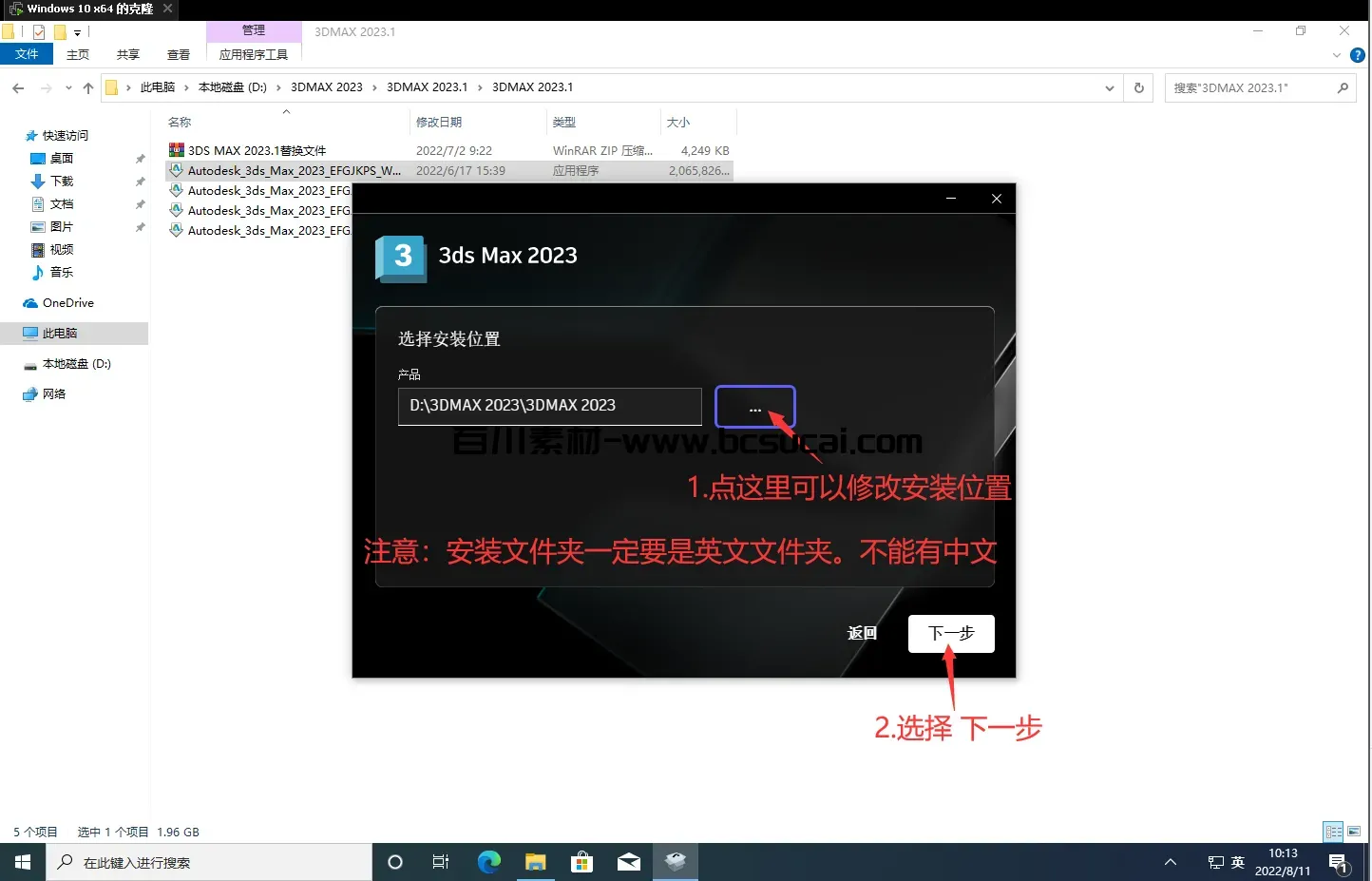Open Task View on taskbar
Viewport: 1372px width, 881px height.
[x=441, y=862]
